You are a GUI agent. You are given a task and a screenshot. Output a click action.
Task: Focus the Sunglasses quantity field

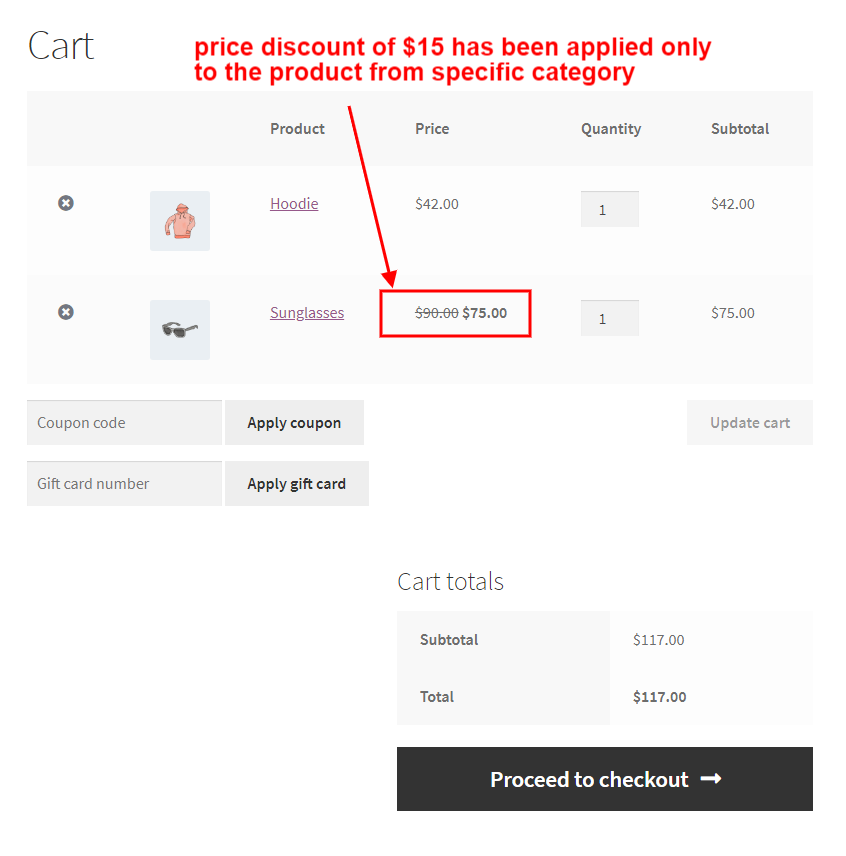(610, 318)
